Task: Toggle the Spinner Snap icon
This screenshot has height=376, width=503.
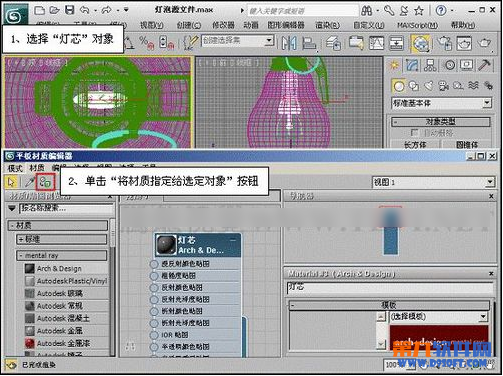Action: (x=166, y=42)
